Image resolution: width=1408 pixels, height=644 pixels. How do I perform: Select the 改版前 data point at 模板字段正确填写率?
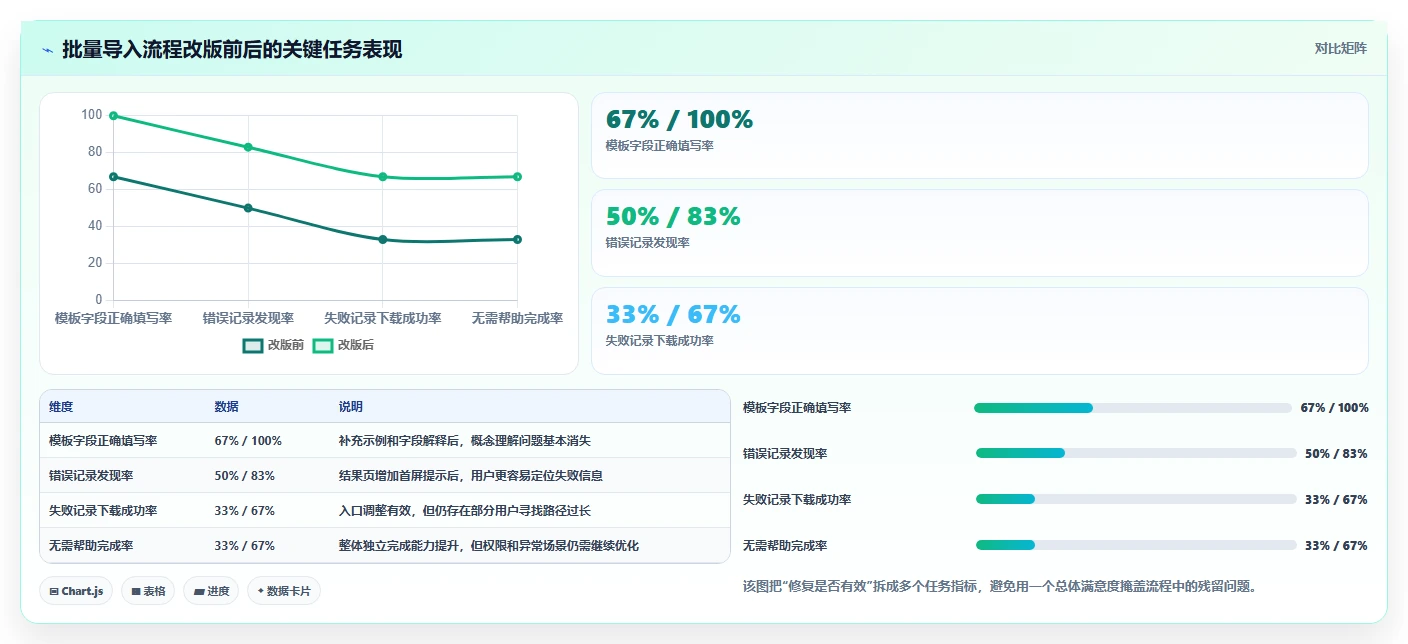(113, 177)
